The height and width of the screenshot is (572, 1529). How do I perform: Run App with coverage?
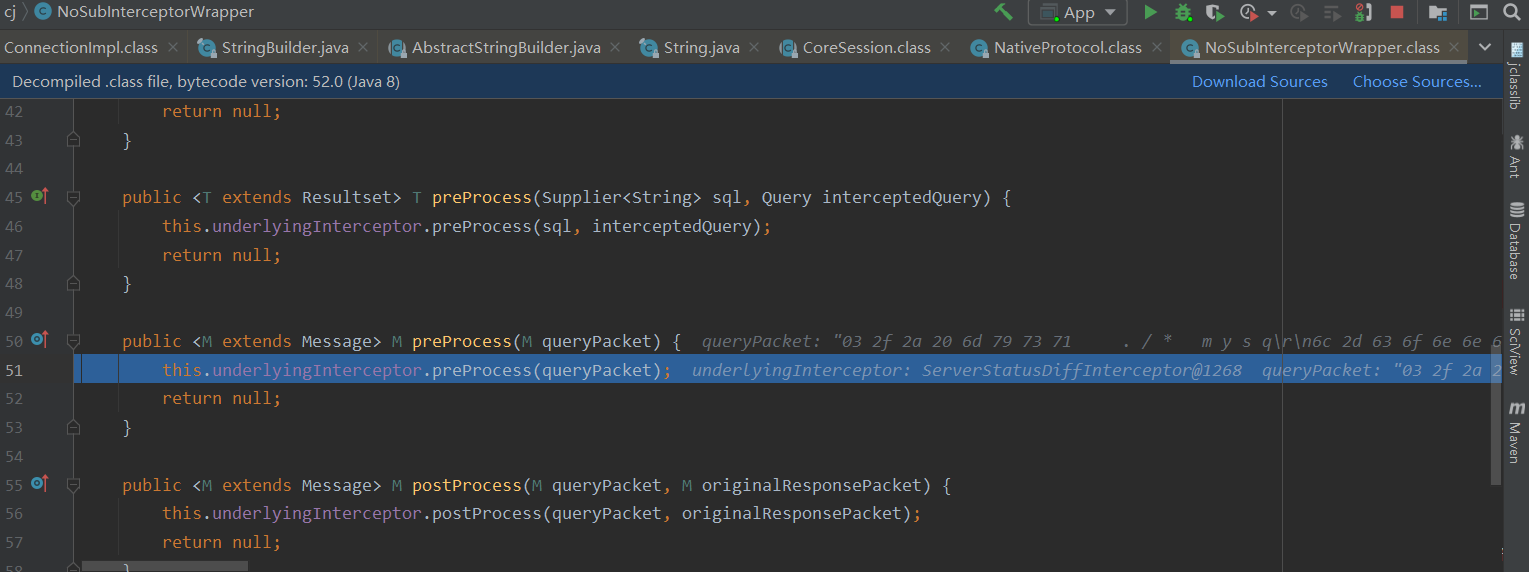pyautogui.click(x=1215, y=12)
